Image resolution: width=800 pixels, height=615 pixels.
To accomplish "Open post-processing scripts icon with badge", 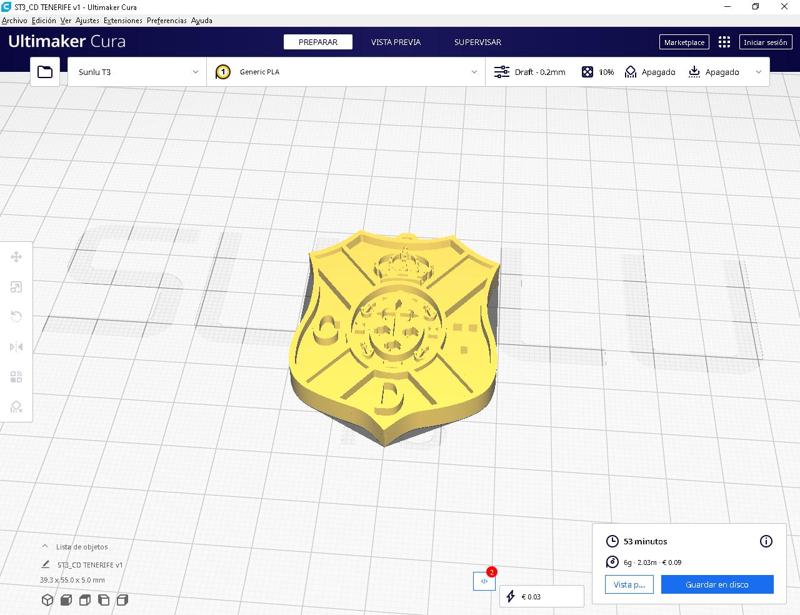I will click(484, 581).
